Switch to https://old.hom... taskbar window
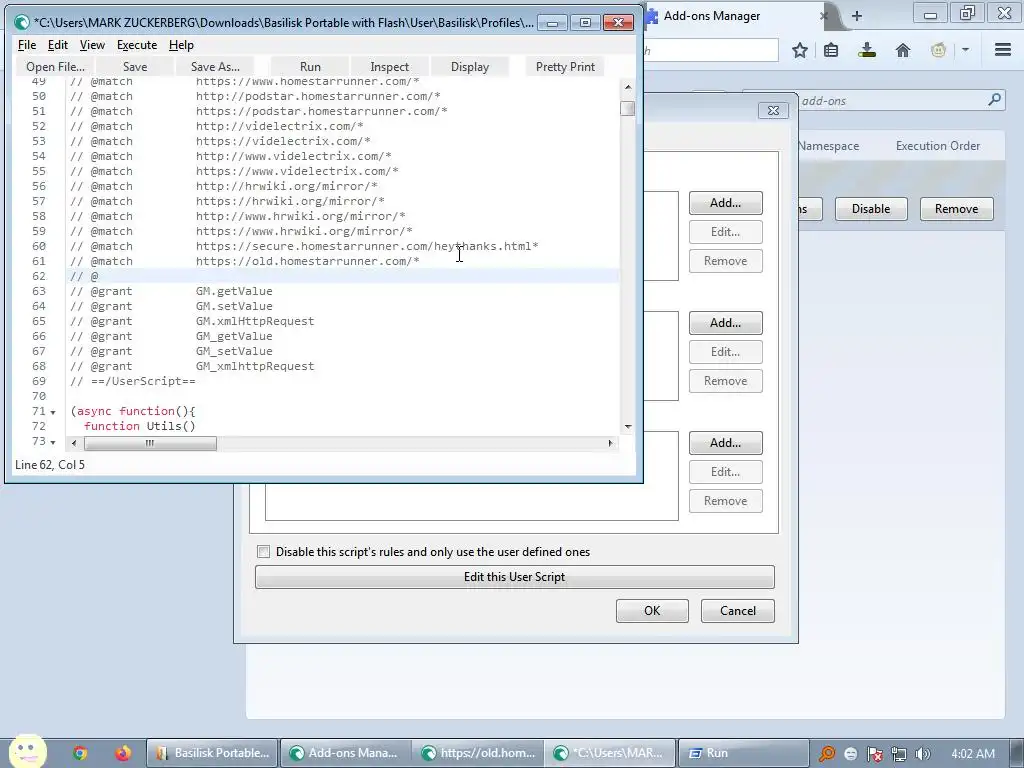Viewport: 1024px width, 768px height. (x=479, y=754)
